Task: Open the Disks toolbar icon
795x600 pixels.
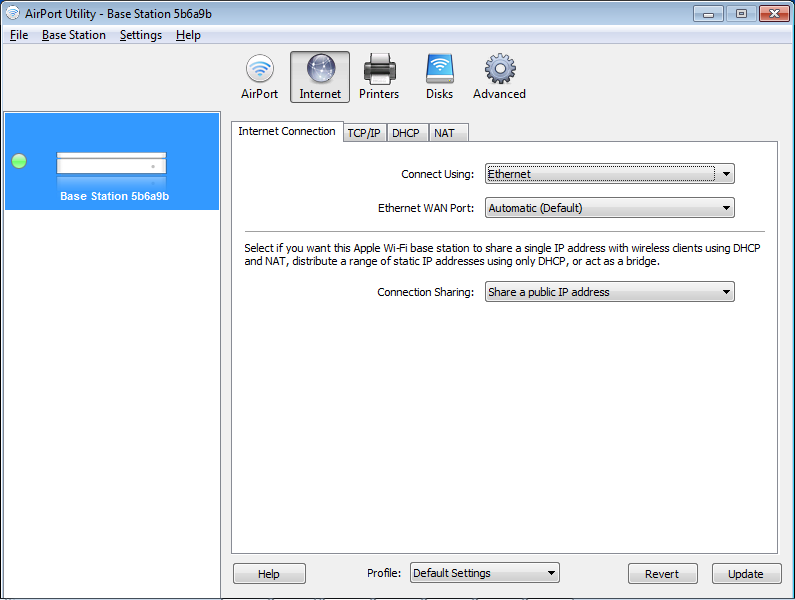Action: pos(439,77)
